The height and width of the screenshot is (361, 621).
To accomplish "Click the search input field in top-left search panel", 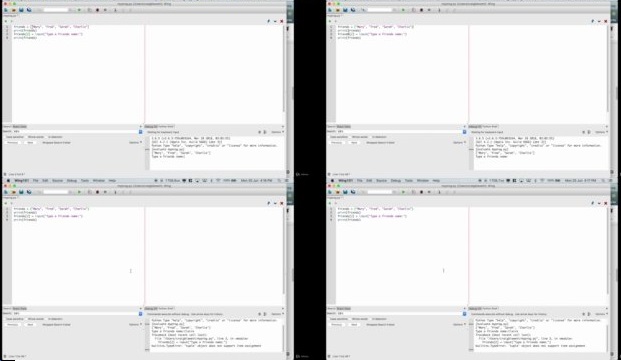I will [x=75, y=131].
